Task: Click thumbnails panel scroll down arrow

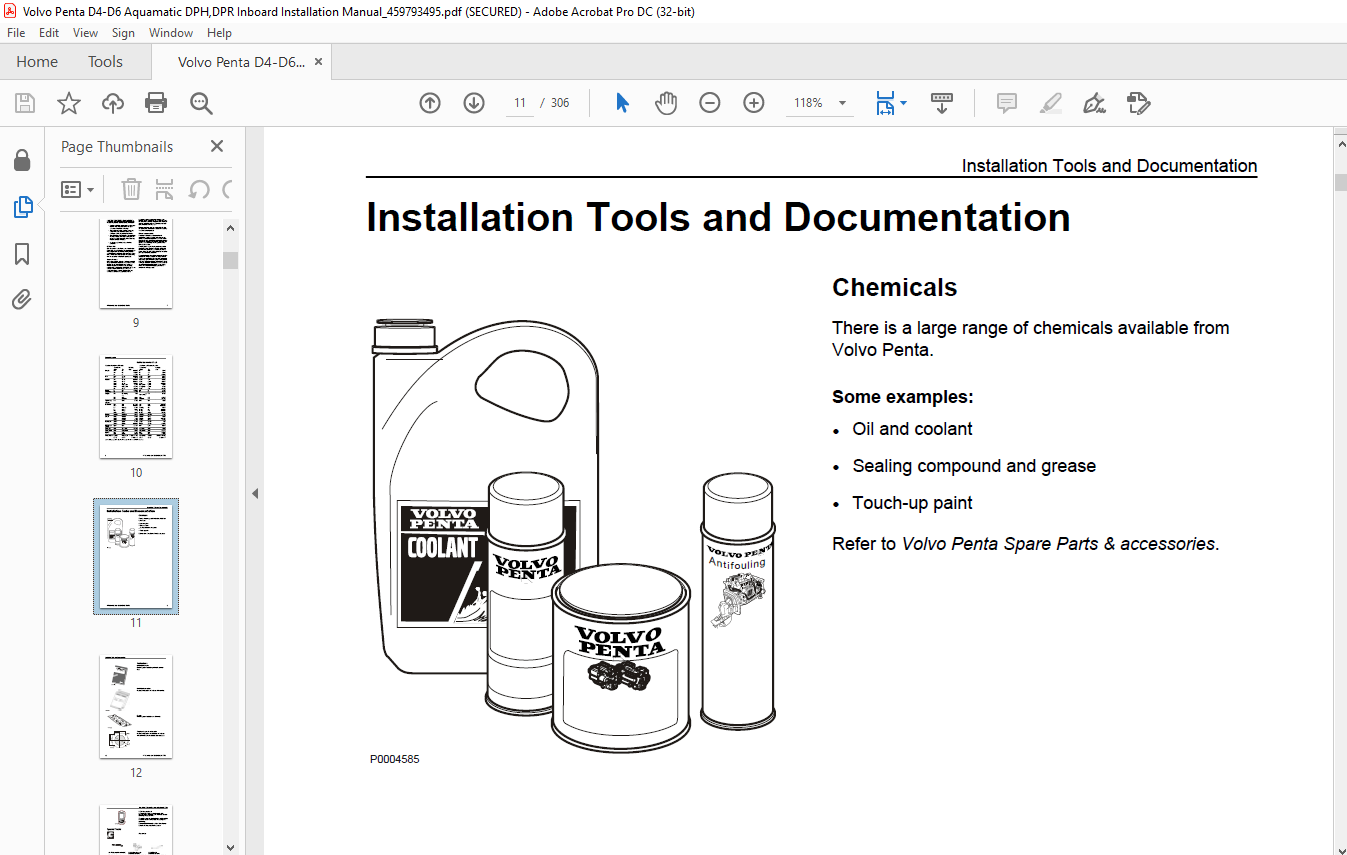Action: tap(230, 846)
